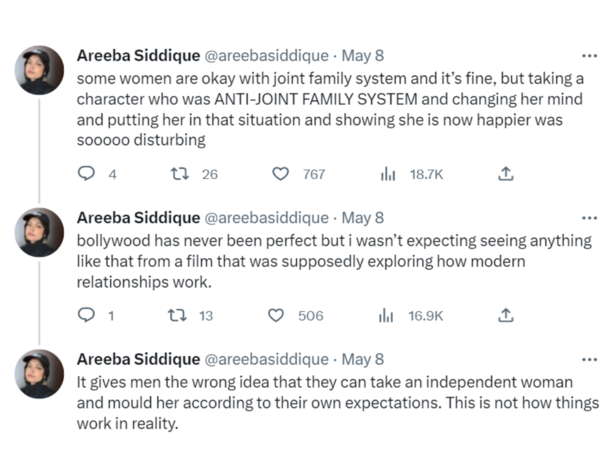This screenshot has height=462, width=616.
Task: Click @areebasiddique handle on the second tweet
Action: click(266, 217)
